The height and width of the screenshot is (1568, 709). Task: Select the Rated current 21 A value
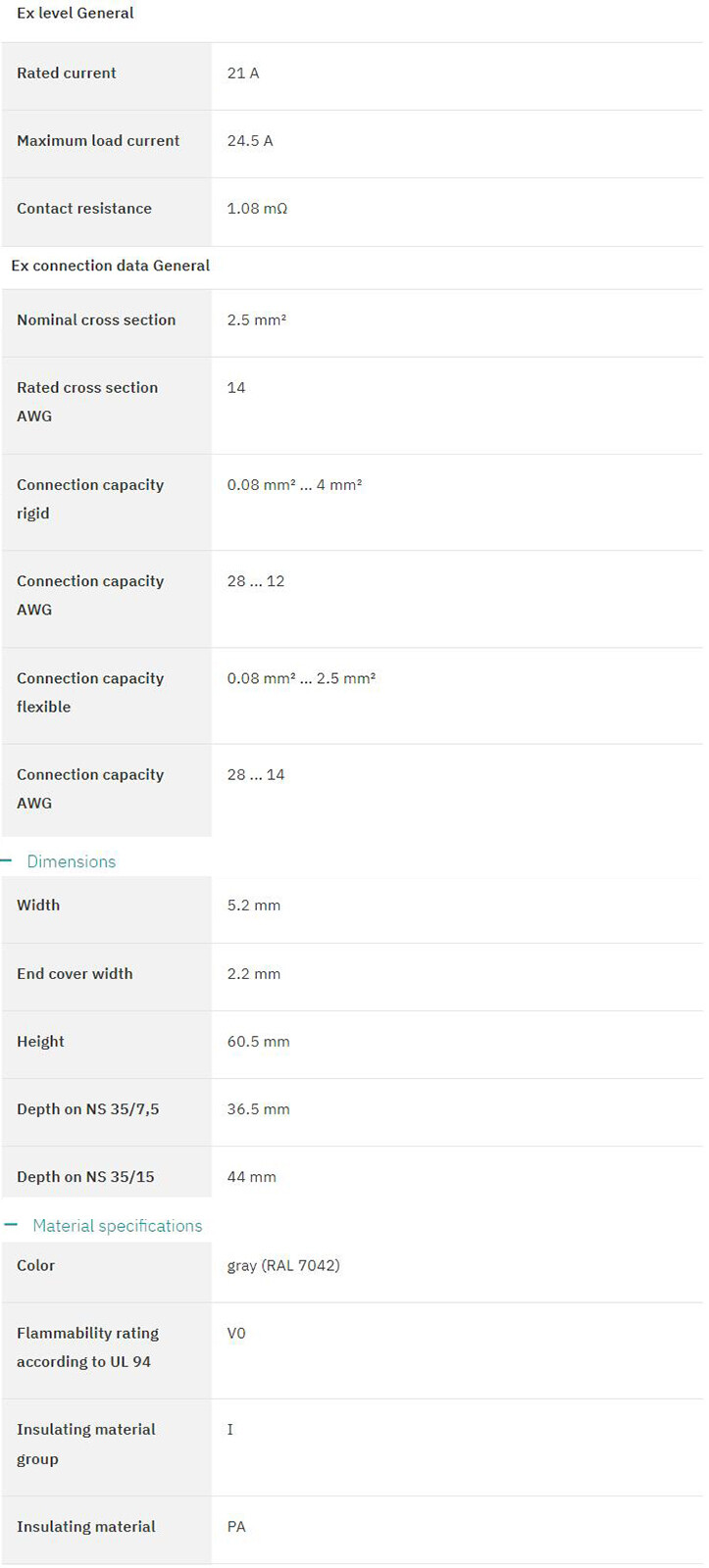pyautogui.click(x=243, y=73)
